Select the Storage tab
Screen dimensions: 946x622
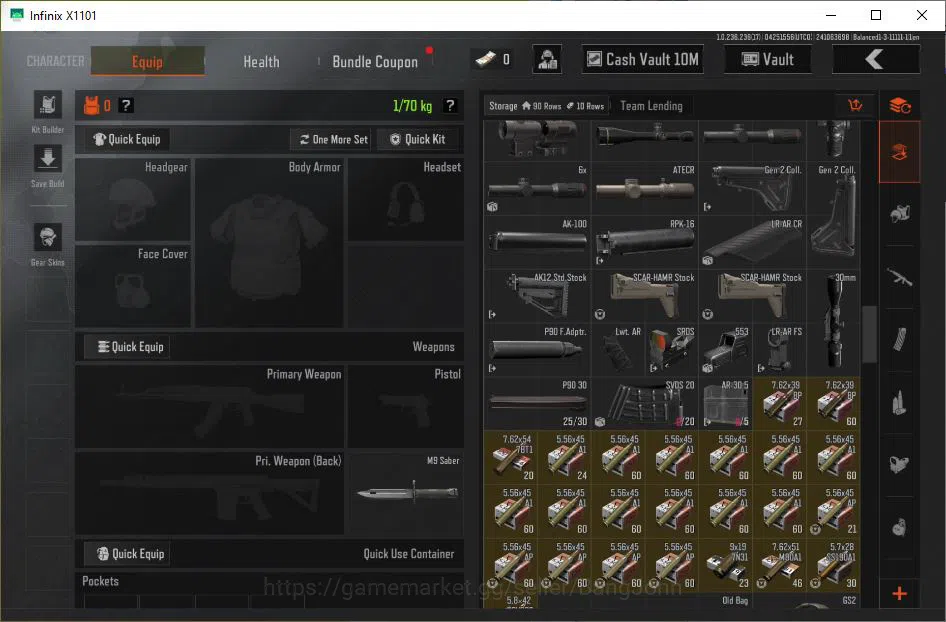pyautogui.click(x=546, y=106)
